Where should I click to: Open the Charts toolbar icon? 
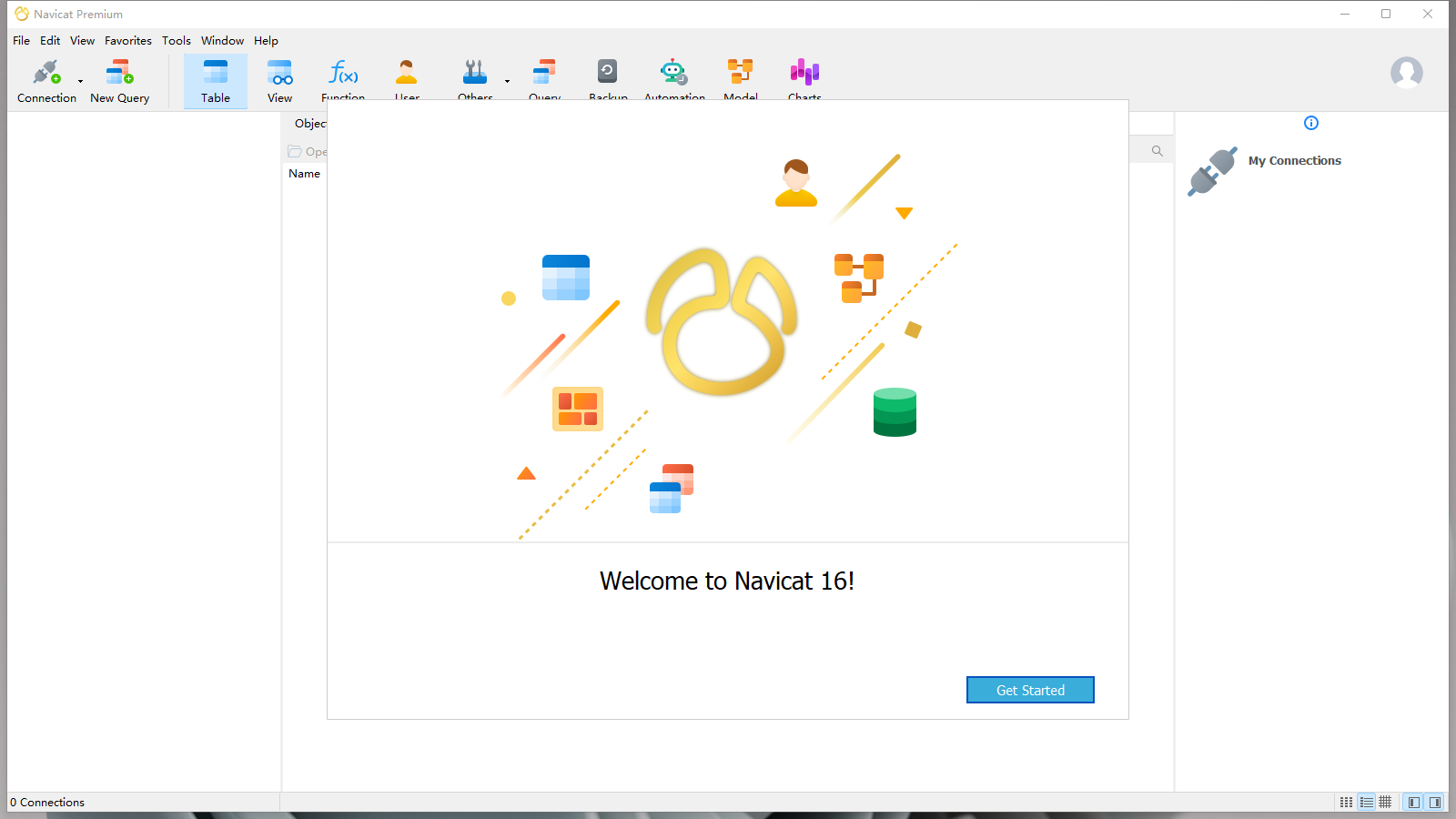click(804, 72)
